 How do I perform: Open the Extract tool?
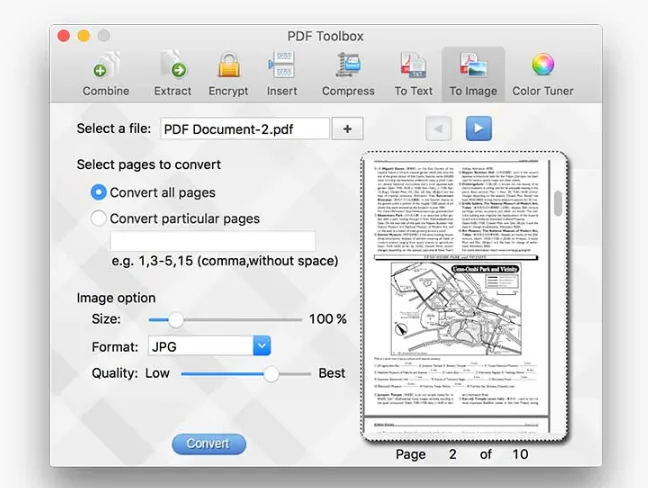pyautogui.click(x=172, y=74)
